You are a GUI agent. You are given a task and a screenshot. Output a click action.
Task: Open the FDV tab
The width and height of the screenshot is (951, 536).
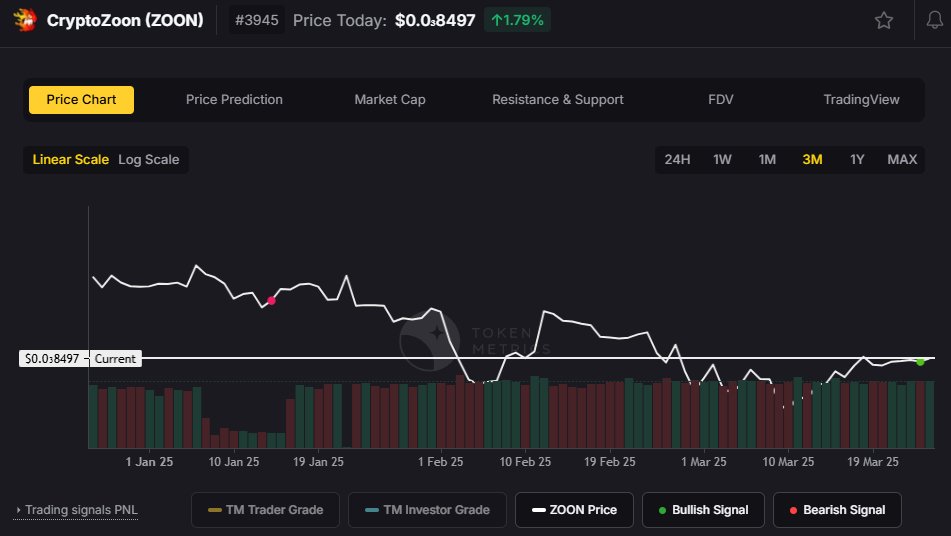click(x=721, y=99)
